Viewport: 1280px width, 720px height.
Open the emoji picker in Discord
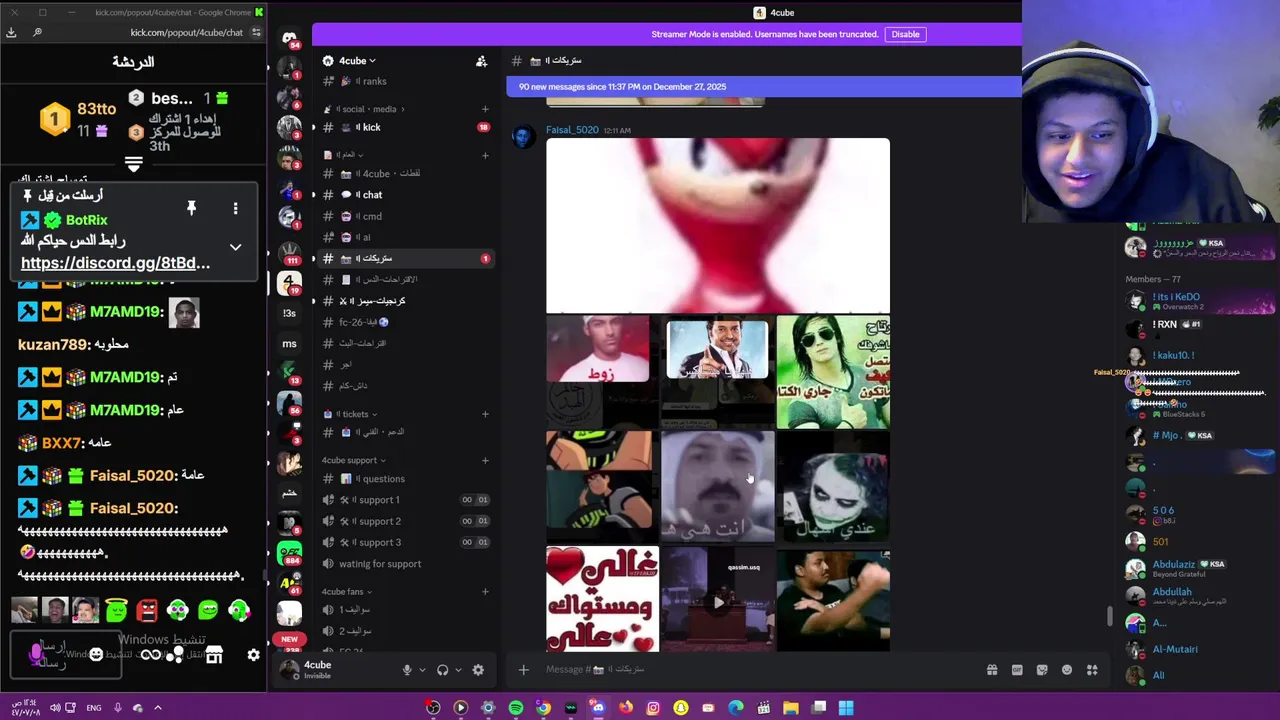[x=1067, y=670]
